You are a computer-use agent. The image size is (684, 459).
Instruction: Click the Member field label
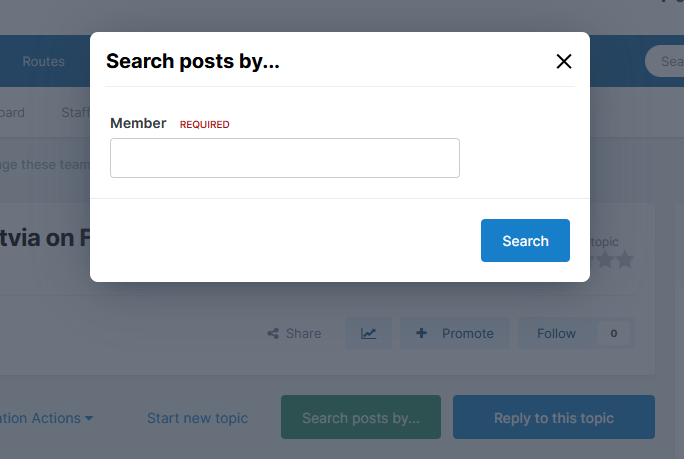pyautogui.click(x=138, y=123)
